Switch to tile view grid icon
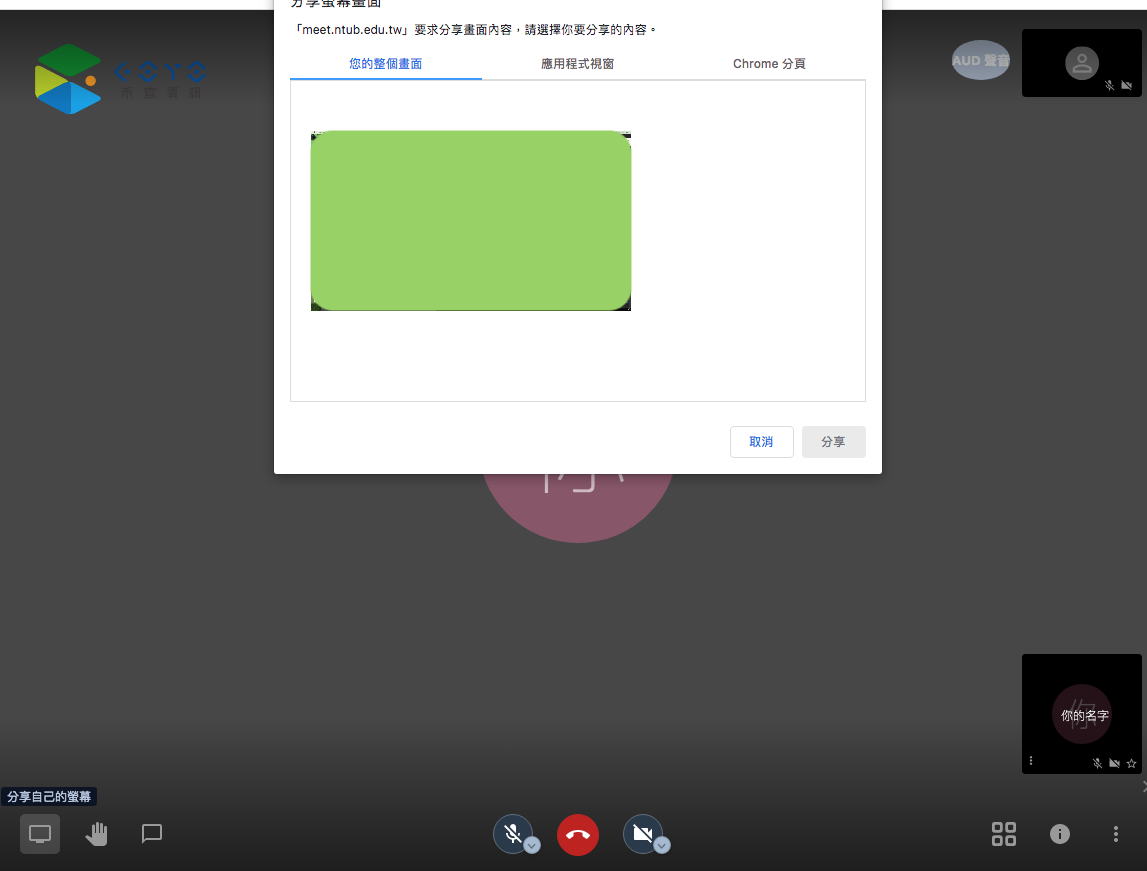 1003,833
